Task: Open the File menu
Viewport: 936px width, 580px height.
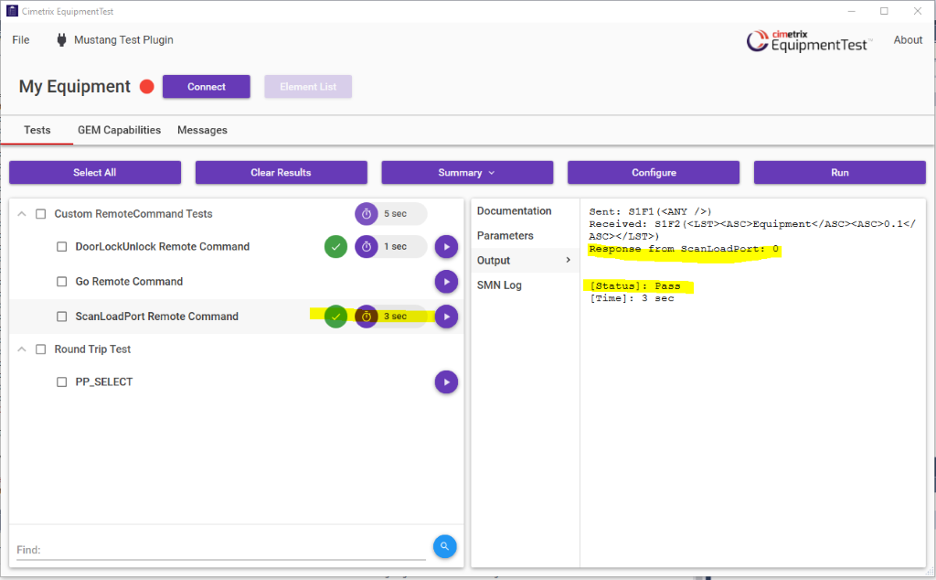Action: coord(21,40)
